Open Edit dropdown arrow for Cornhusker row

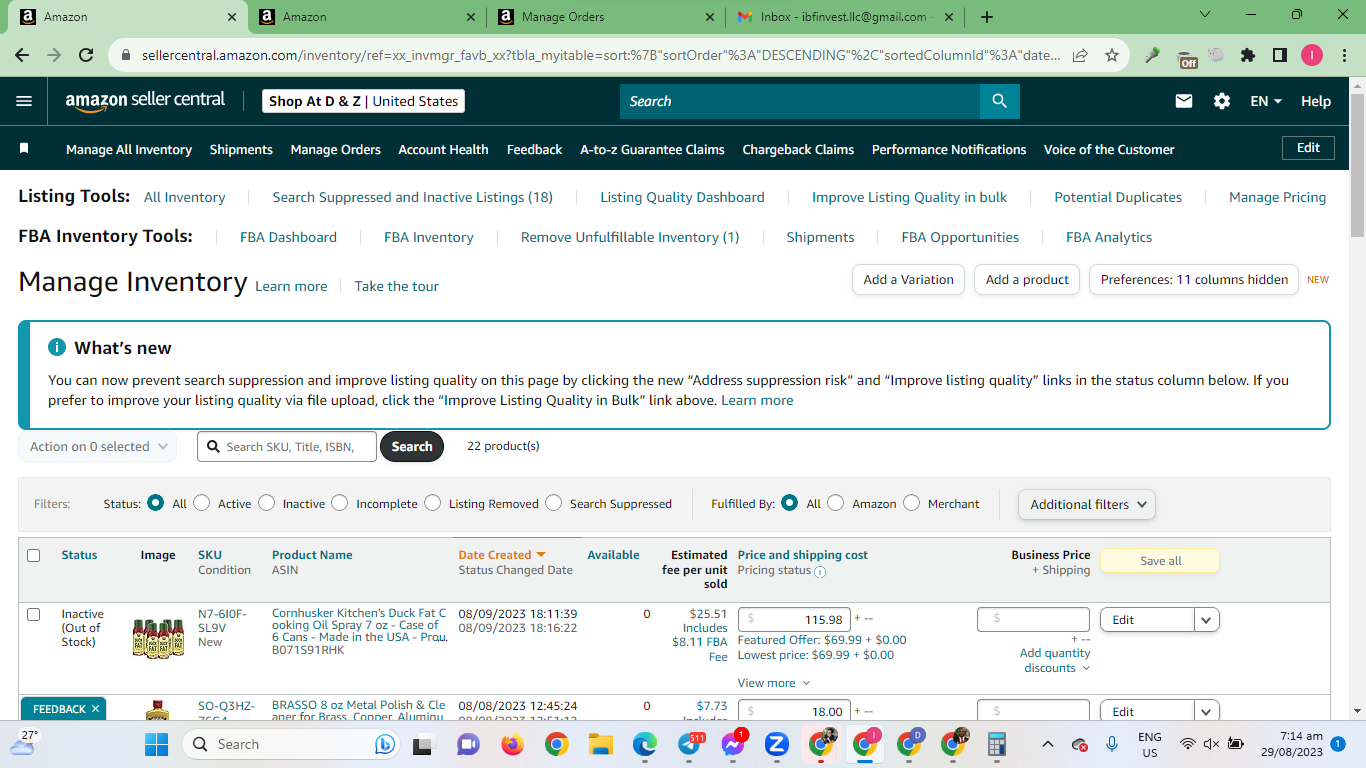[x=1206, y=620]
